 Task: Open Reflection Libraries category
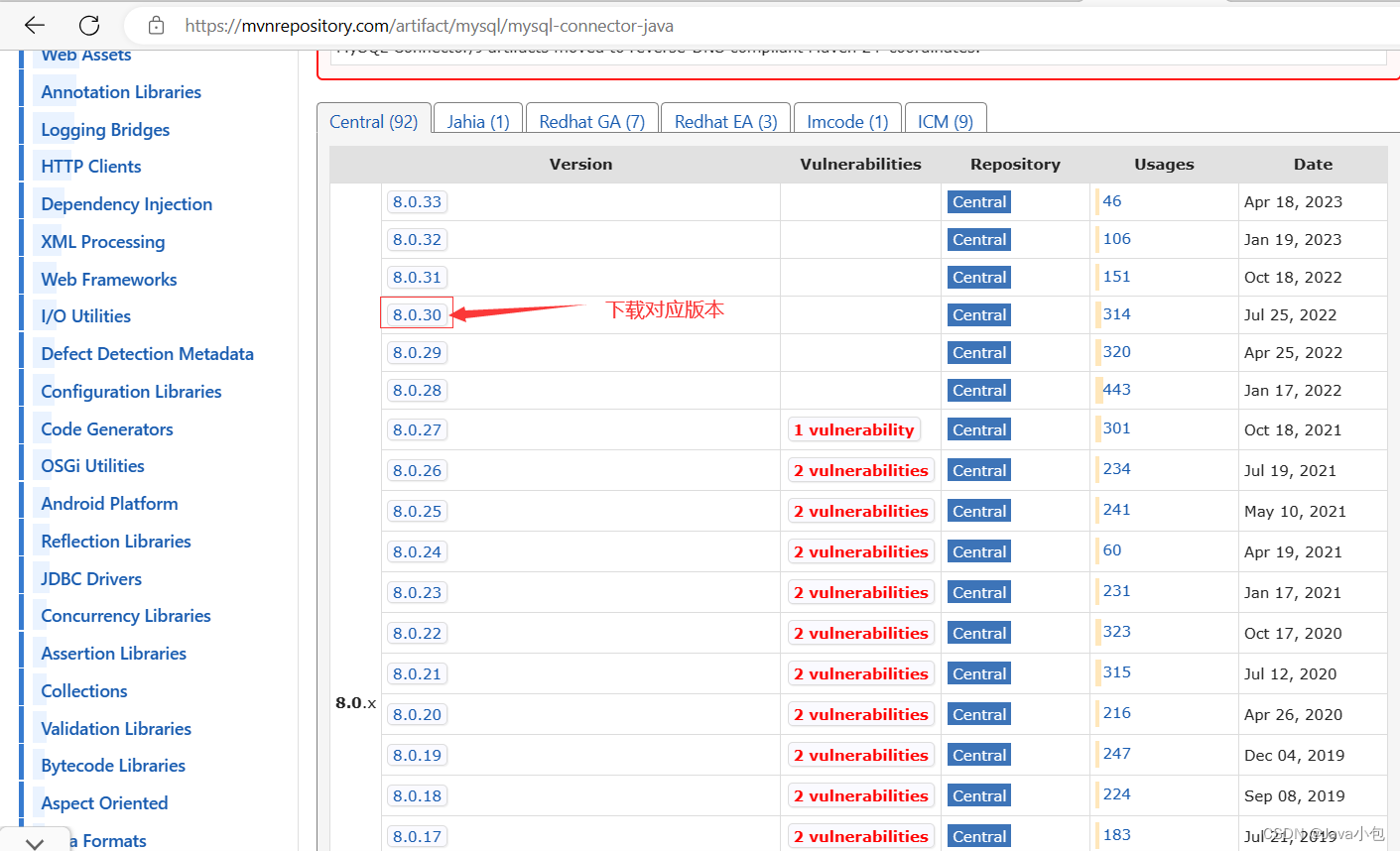(x=116, y=542)
